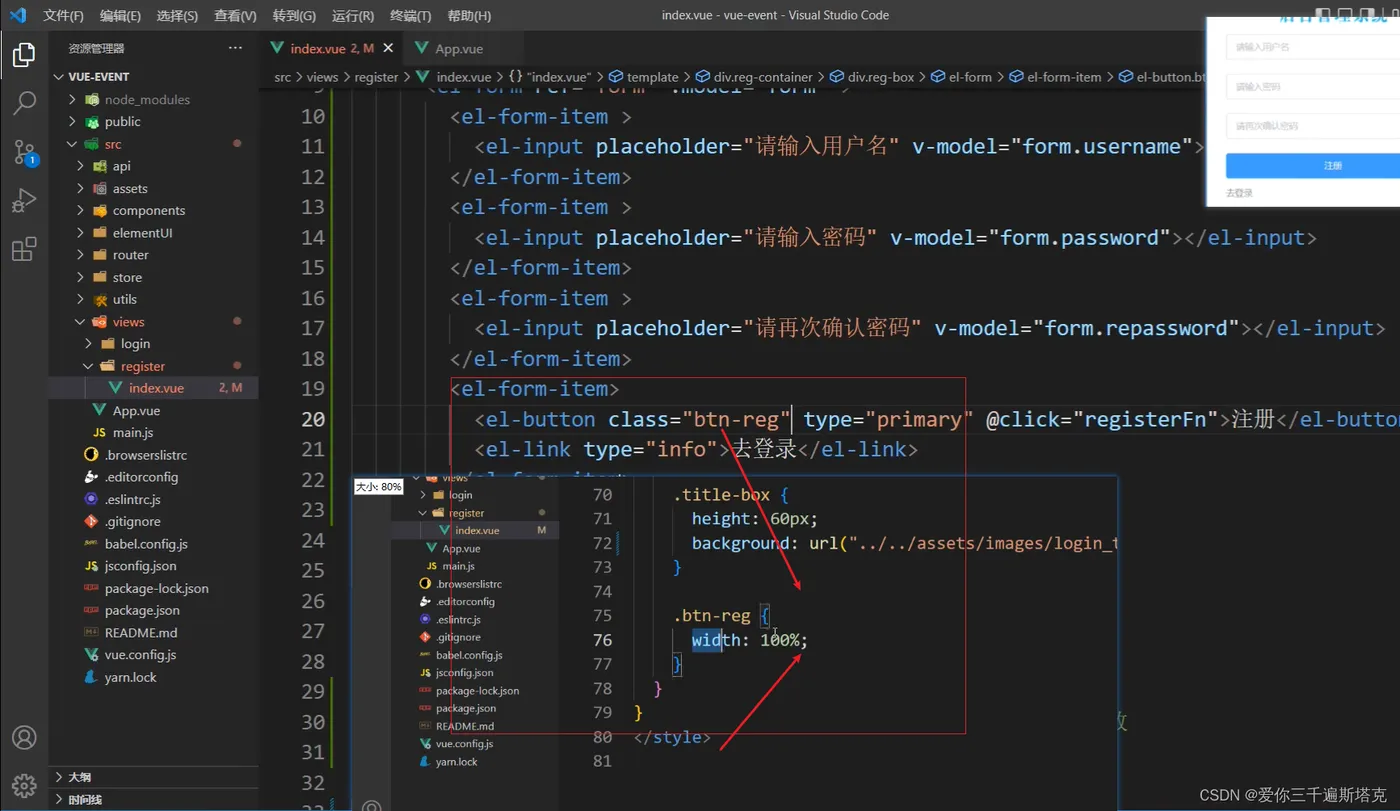
Task: Click the div.reg-box breadcrumb
Action: coord(872,77)
